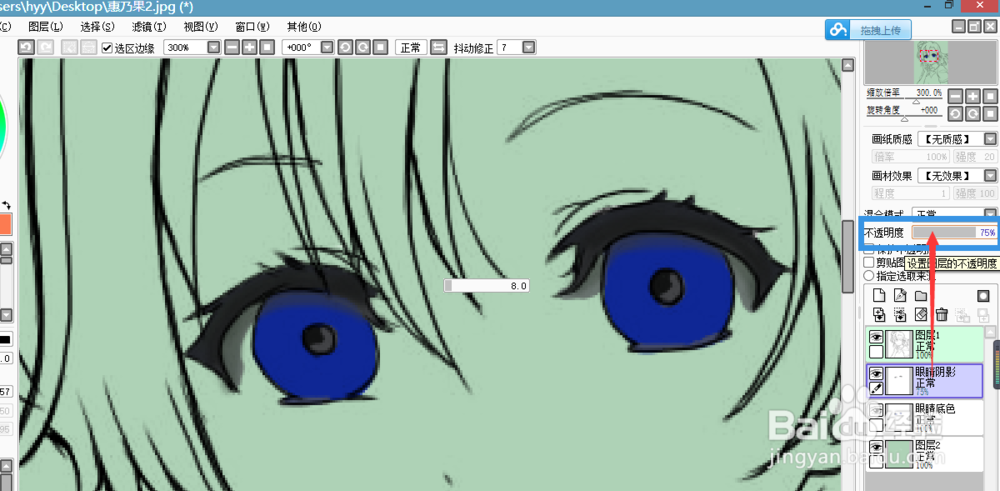Create a new layer folder
This screenshot has height=491, width=1000.
(x=920, y=296)
